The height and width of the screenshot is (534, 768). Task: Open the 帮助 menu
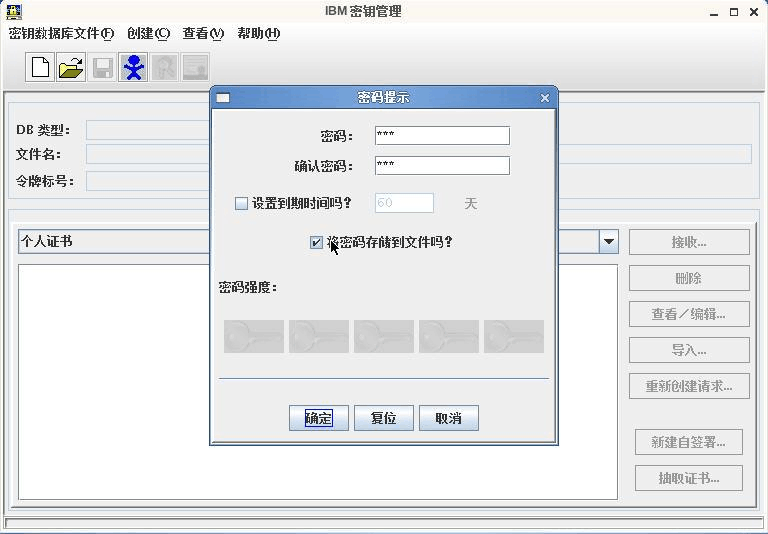258,33
